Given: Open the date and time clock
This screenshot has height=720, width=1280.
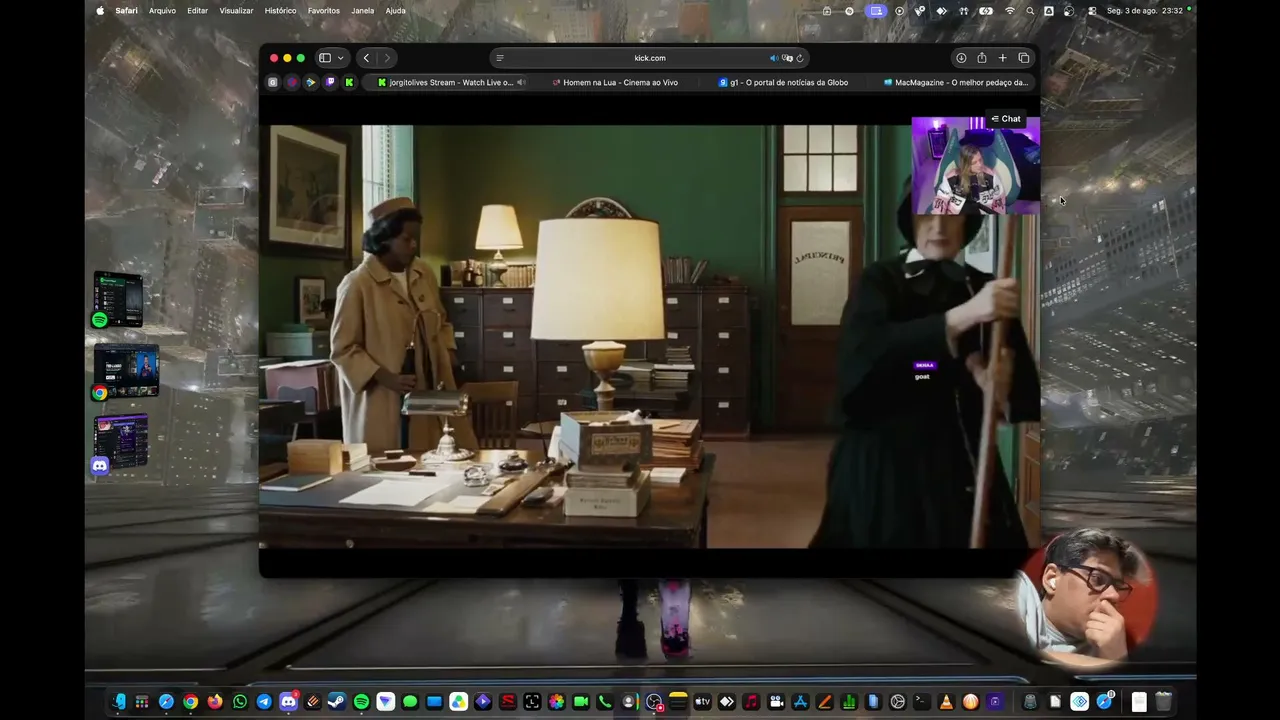Looking at the screenshot, I should (x=1145, y=11).
